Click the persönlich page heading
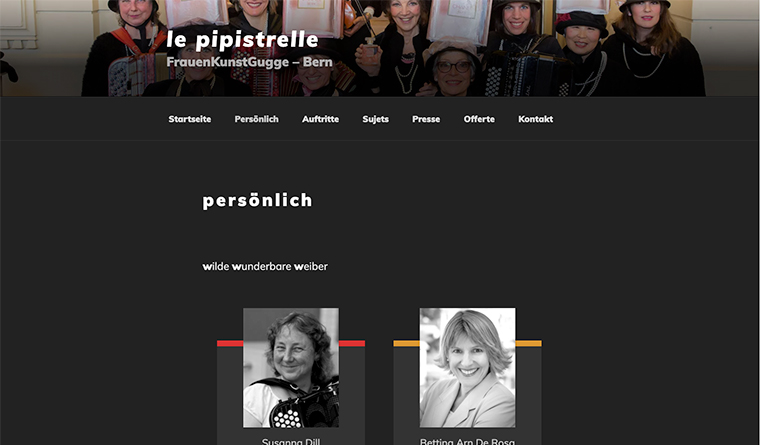Image resolution: width=760 pixels, height=445 pixels. click(x=257, y=201)
